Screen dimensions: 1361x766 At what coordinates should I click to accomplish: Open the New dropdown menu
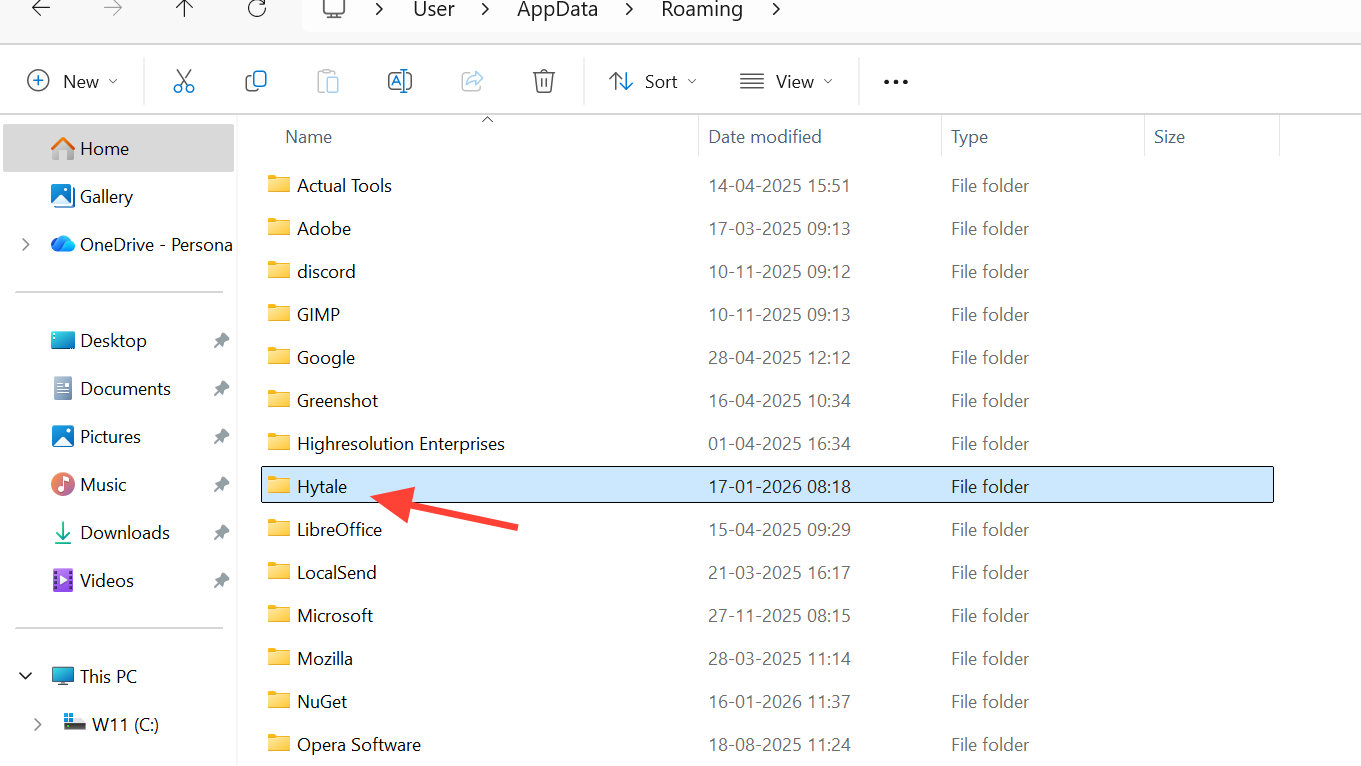pyautogui.click(x=72, y=81)
